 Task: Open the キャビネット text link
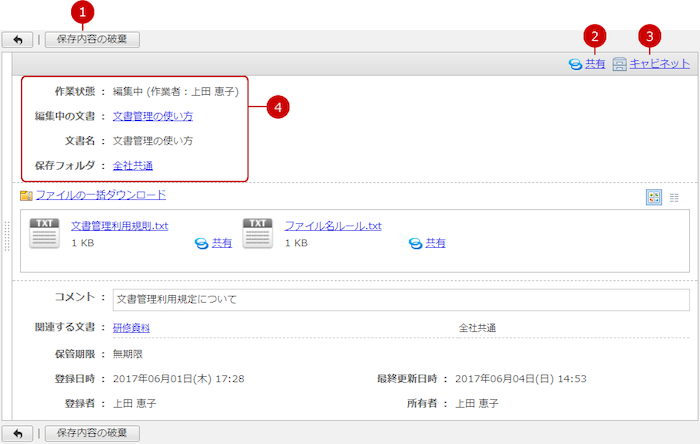(659, 64)
